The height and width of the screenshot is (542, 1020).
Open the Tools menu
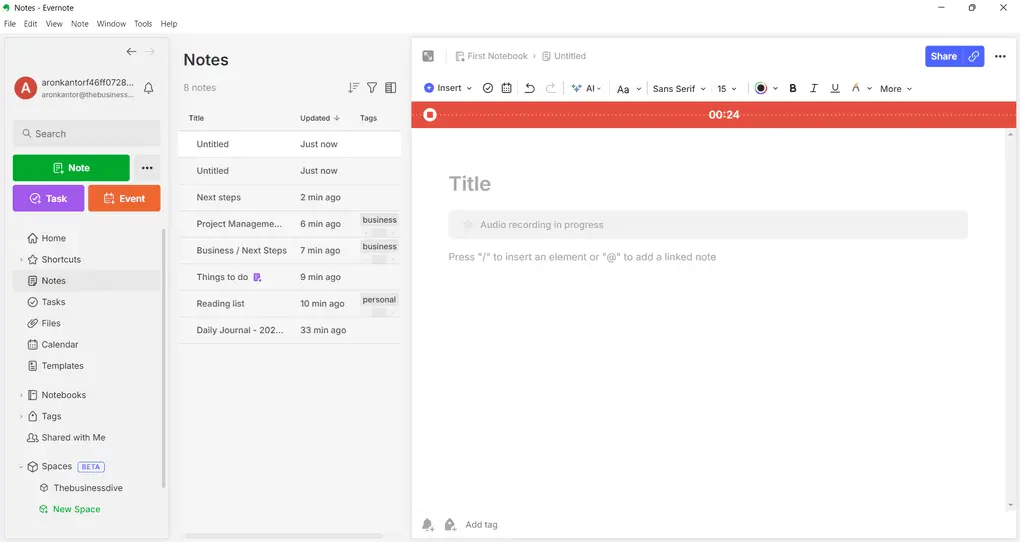(x=143, y=23)
